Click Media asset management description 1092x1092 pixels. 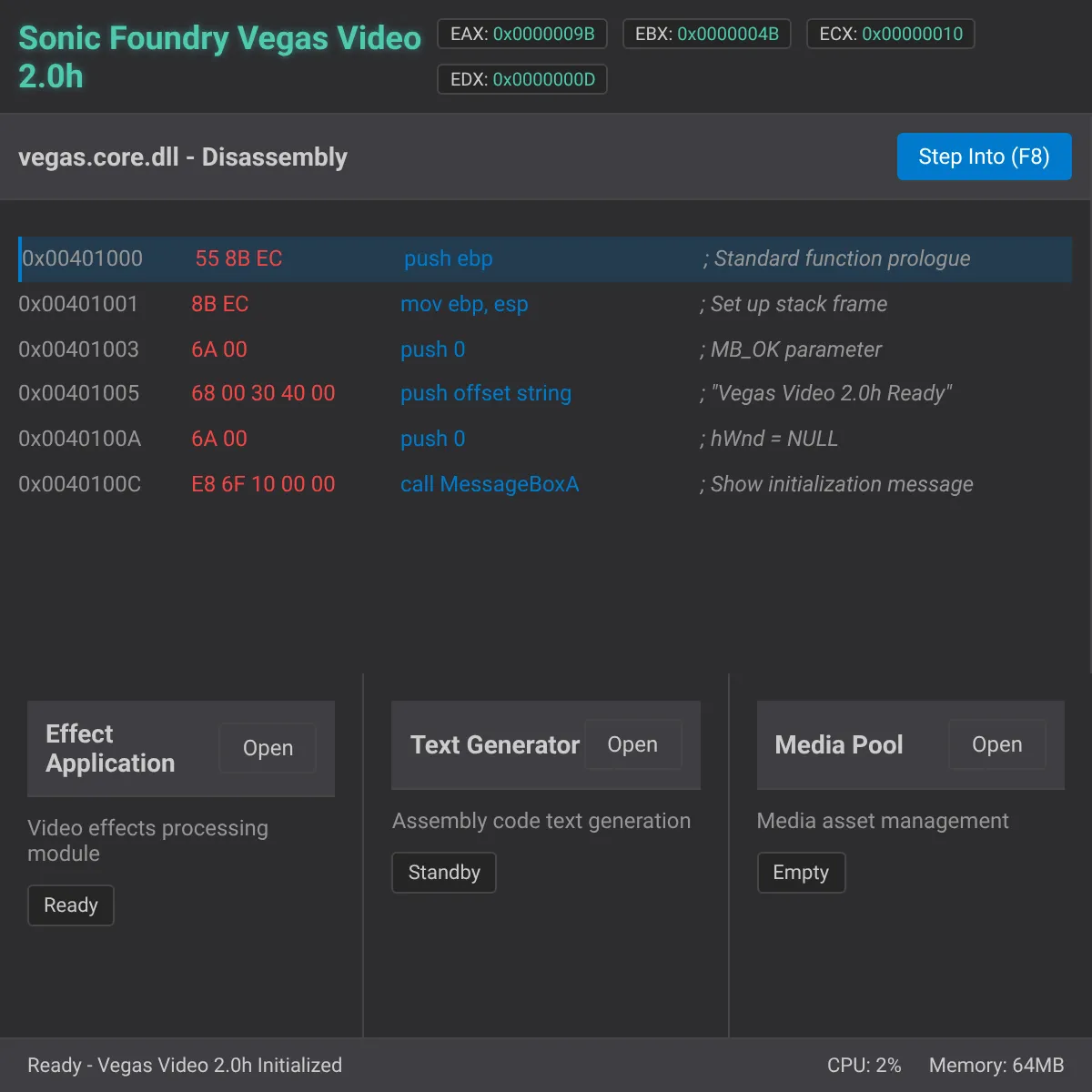point(883,821)
